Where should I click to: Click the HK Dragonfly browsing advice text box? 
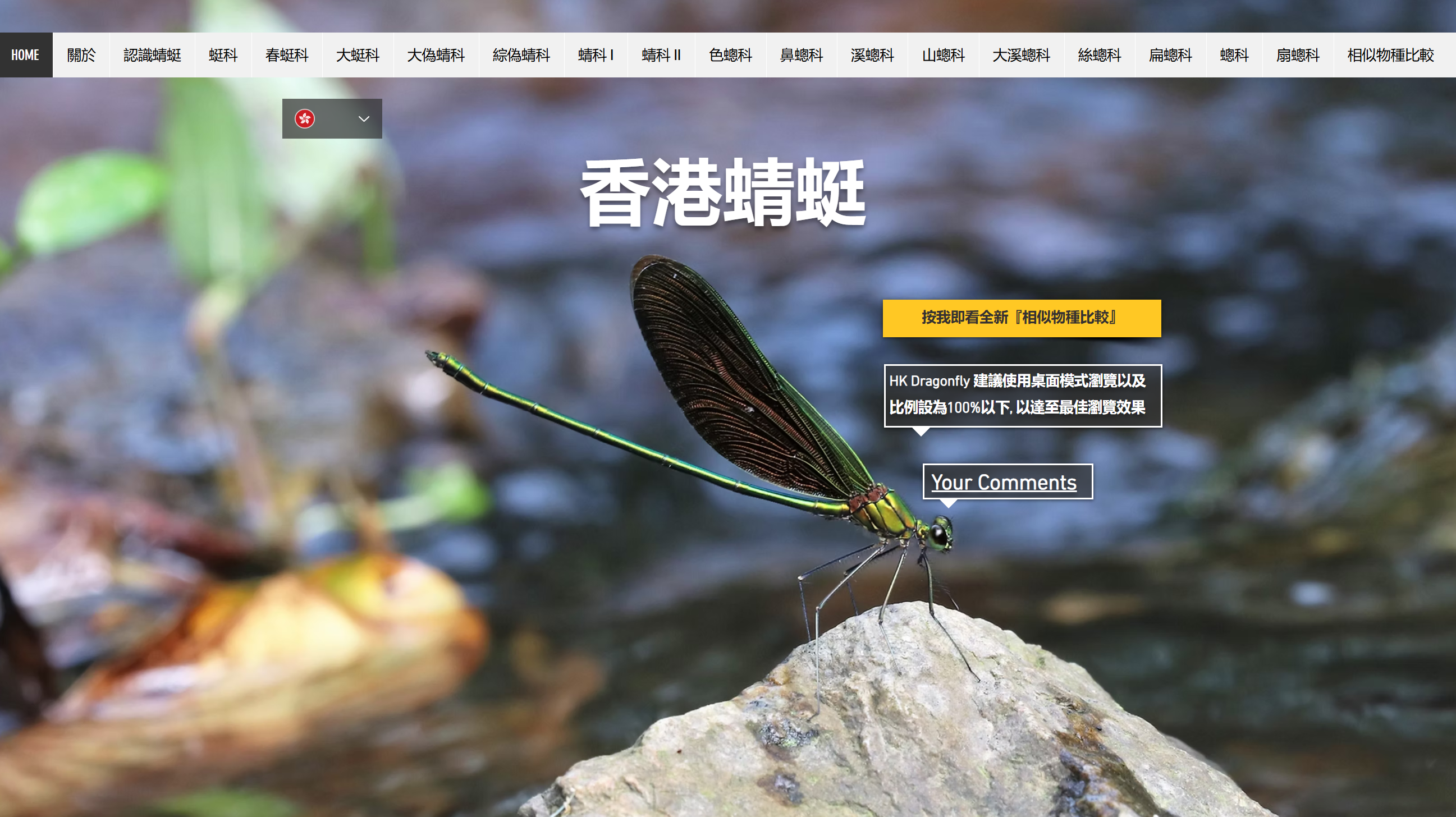click(x=1023, y=396)
